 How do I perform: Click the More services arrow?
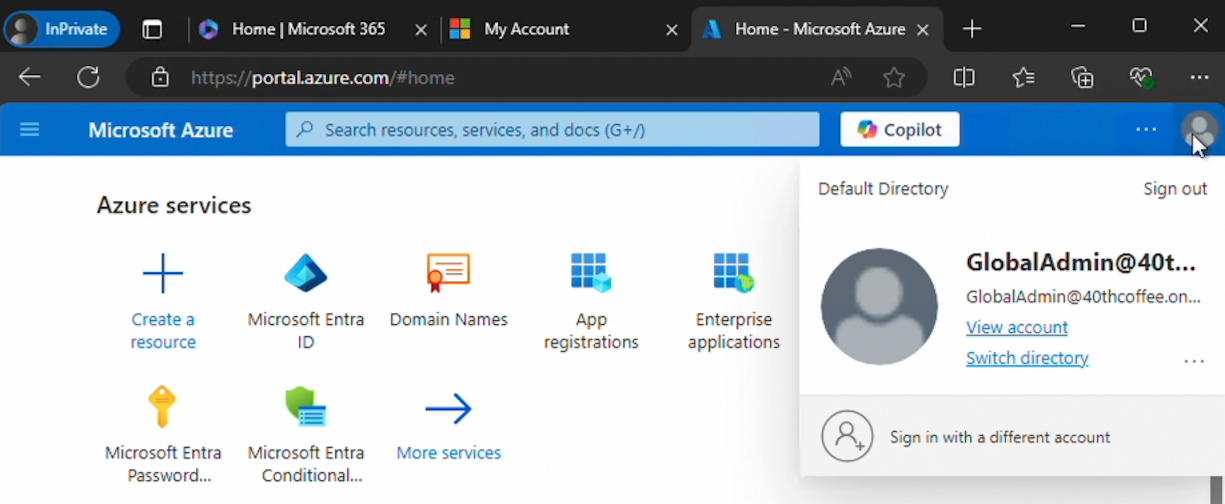(x=448, y=408)
